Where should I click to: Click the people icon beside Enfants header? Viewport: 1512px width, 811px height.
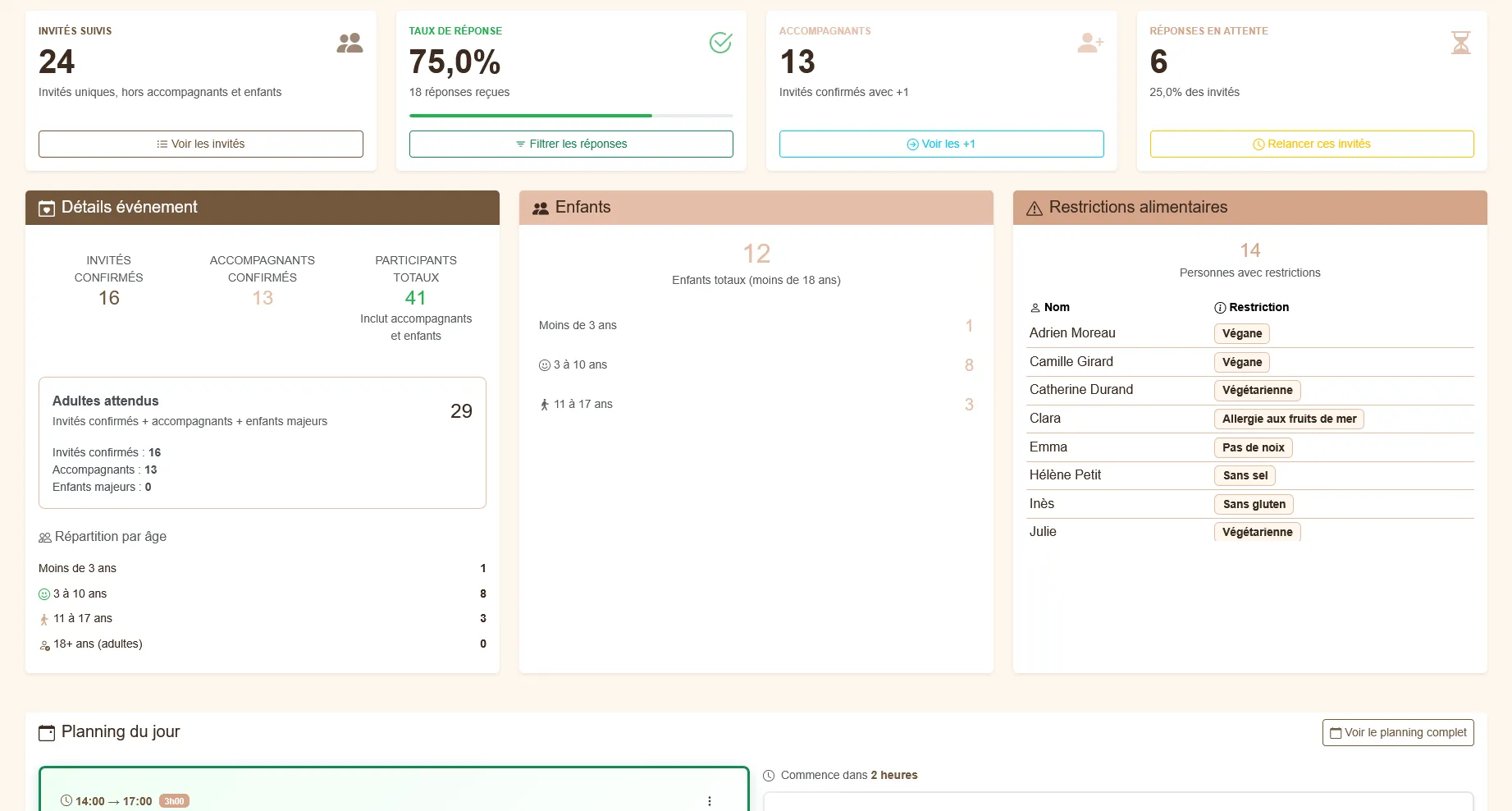(541, 208)
